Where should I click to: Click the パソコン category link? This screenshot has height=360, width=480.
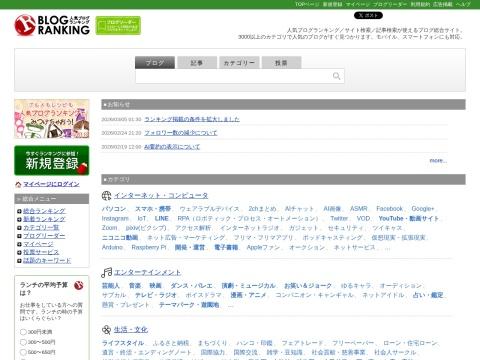click(x=114, y=209)
